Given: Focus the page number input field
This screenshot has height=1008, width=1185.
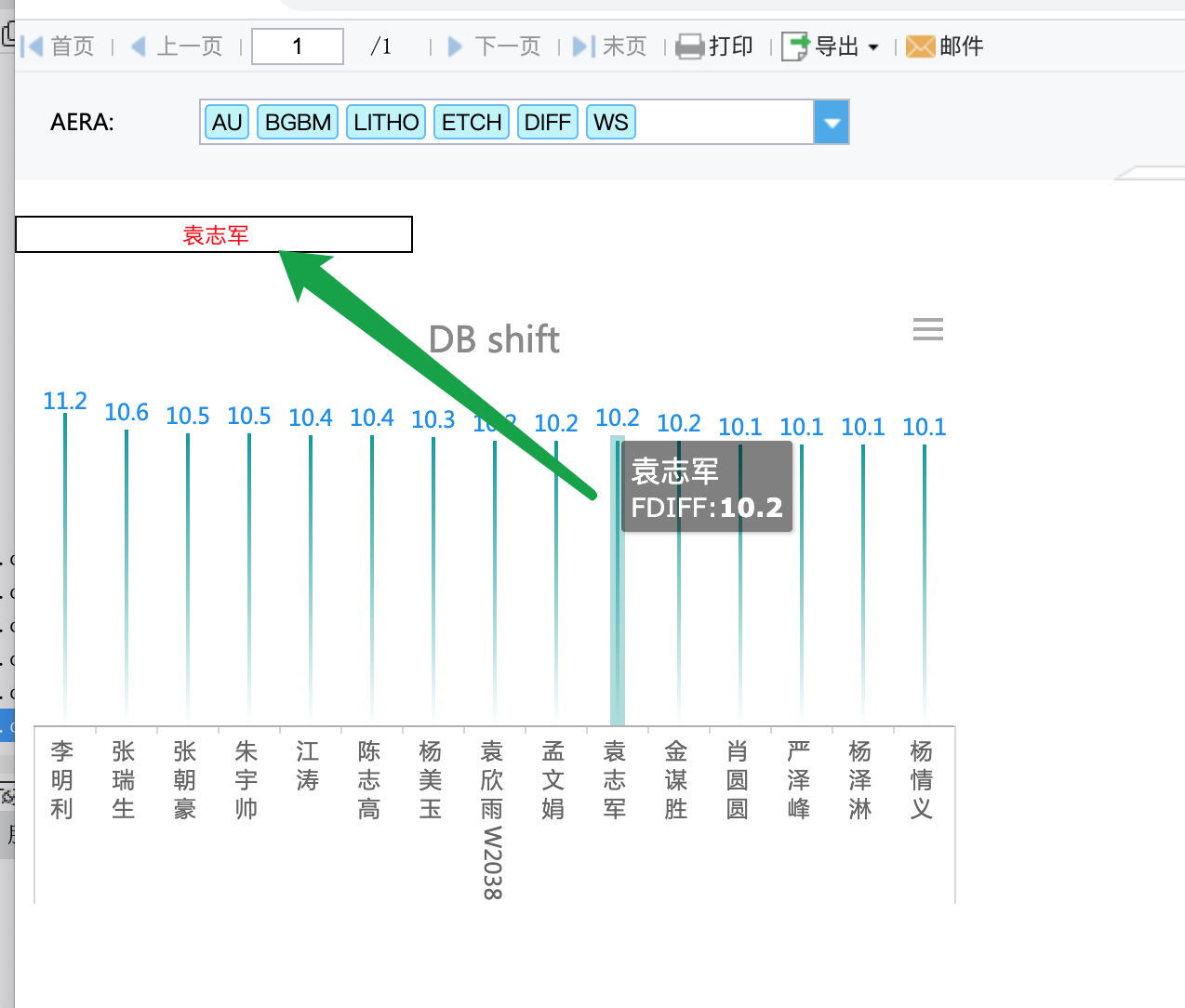Looking at the screenshot, I should tap(298, 46).
